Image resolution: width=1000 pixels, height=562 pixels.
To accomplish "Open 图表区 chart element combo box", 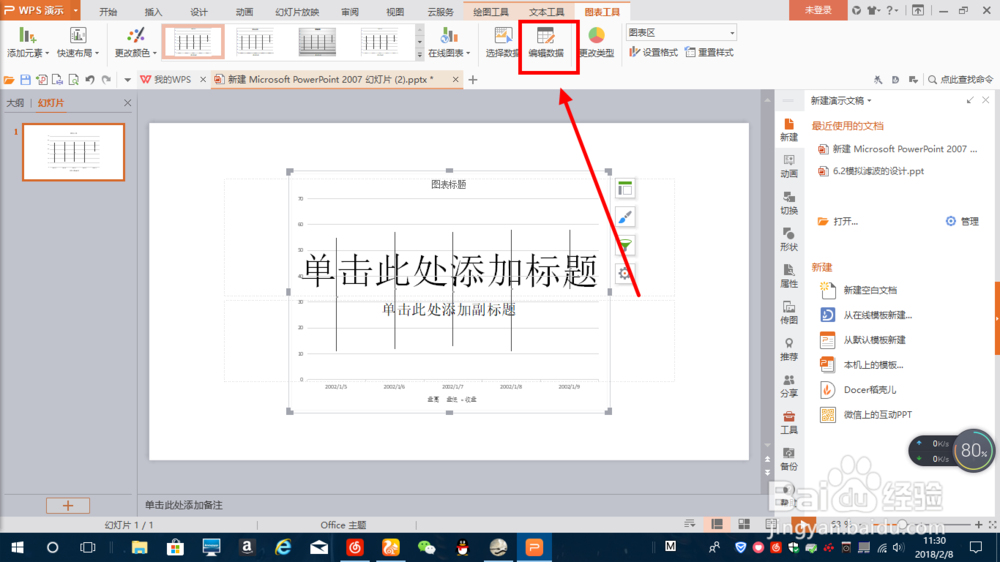I will [x=680, y=33].
